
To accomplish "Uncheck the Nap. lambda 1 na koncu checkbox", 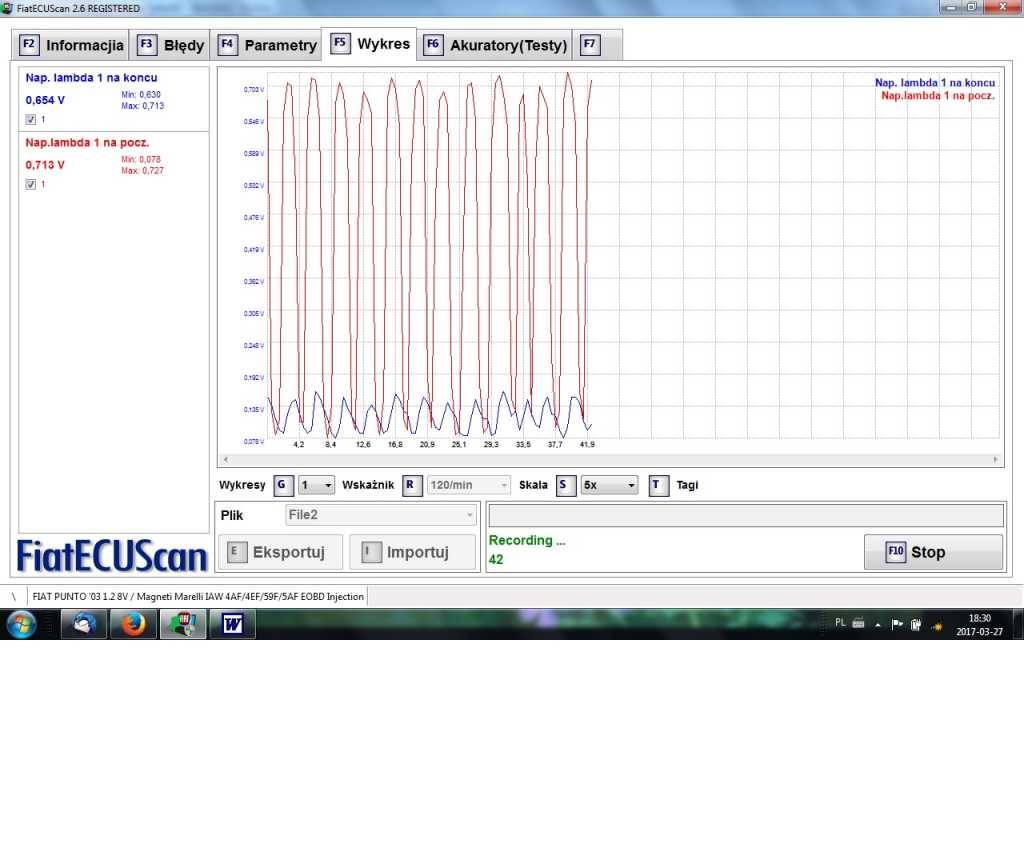I will [x=30, y=119].
